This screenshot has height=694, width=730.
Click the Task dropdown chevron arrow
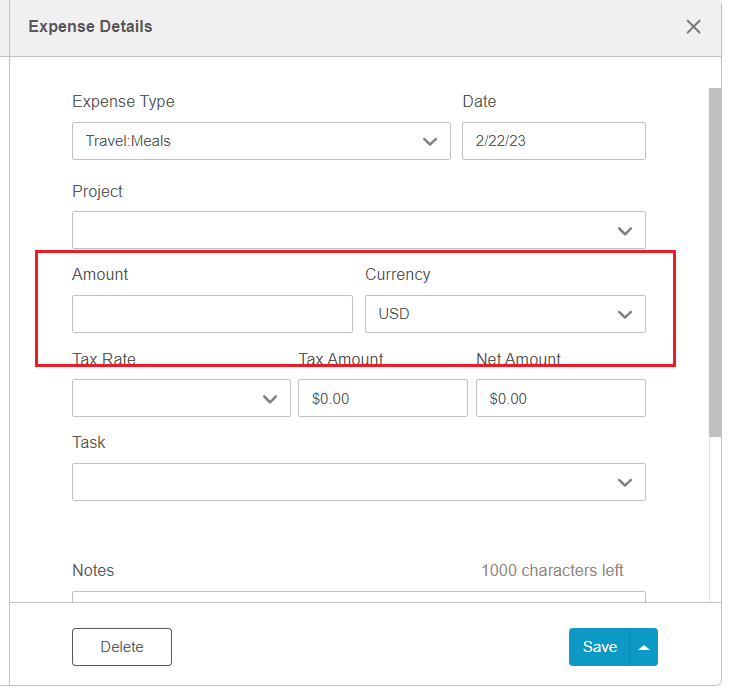click(625, 482)
